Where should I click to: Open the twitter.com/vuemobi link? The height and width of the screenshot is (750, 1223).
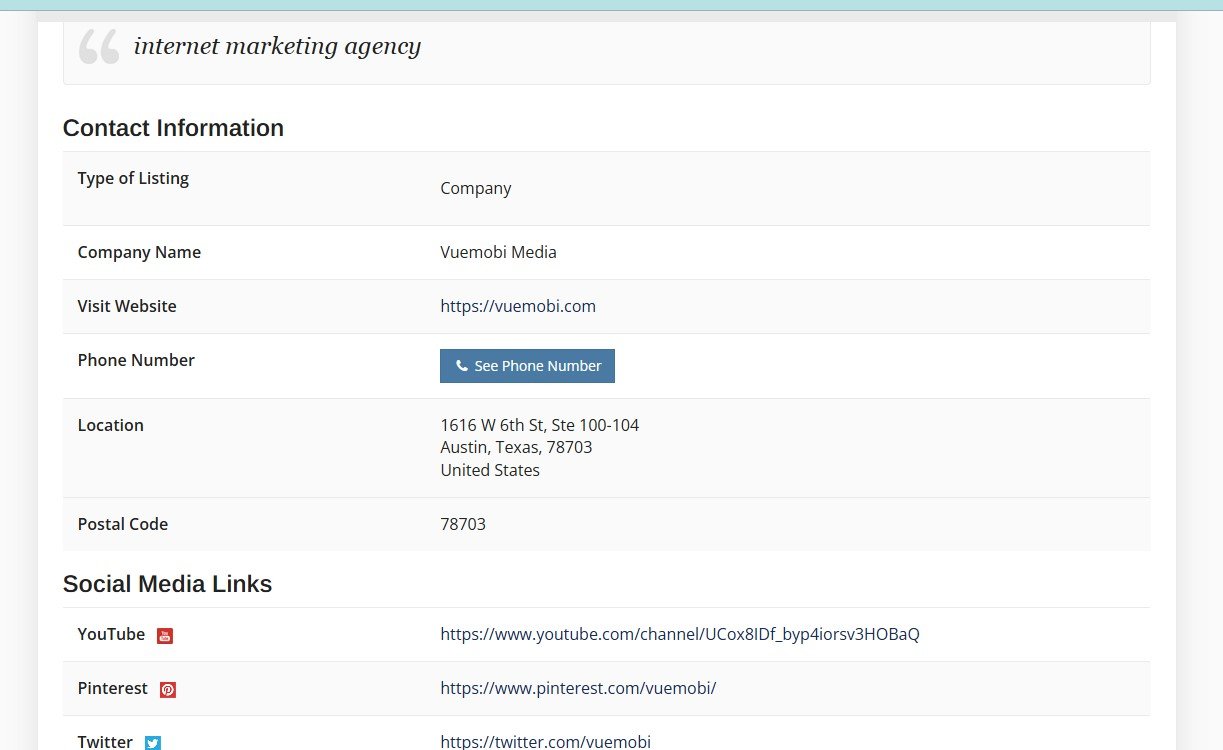[x=545, y=741]
